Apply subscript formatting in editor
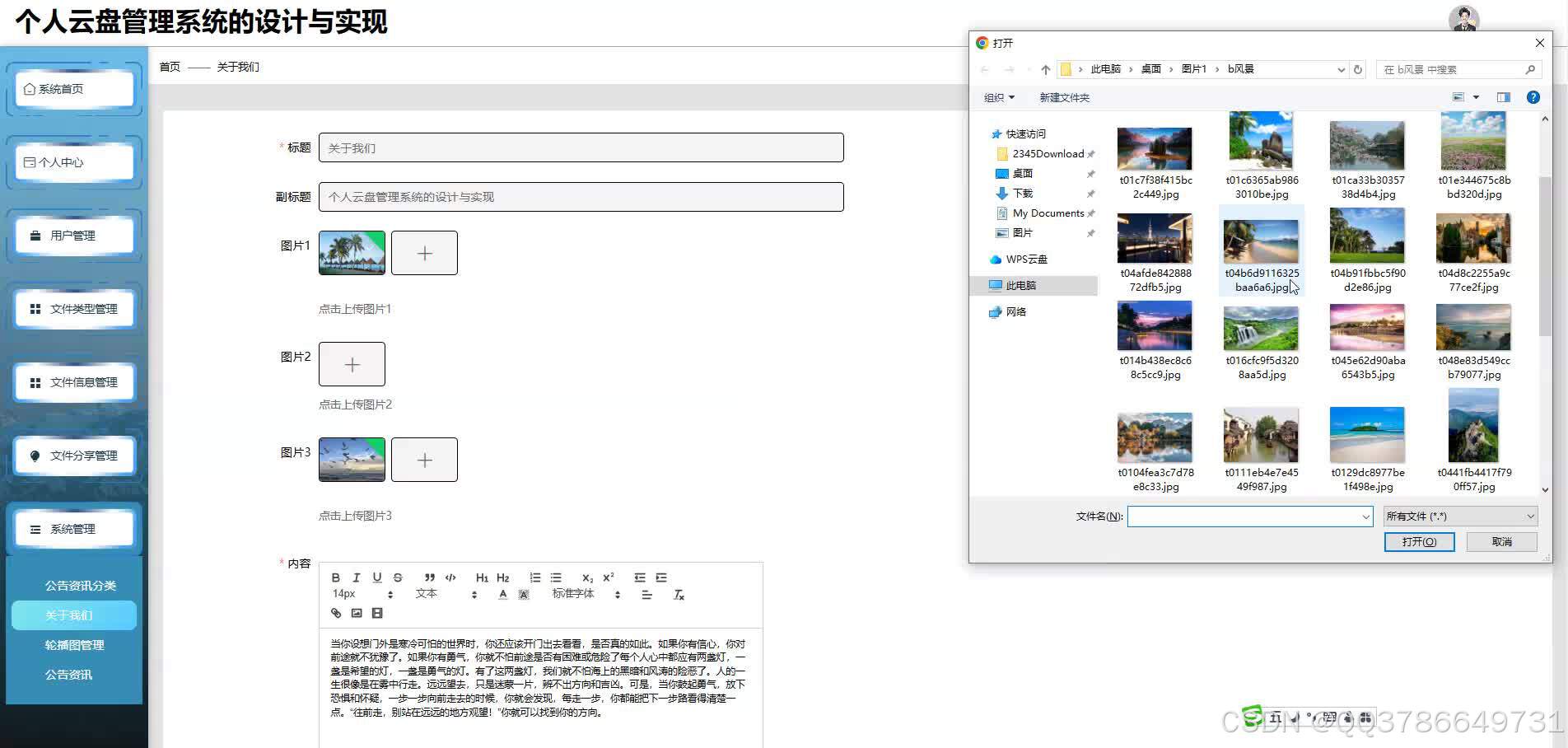The image size is (1568, 748). (587, 577)
